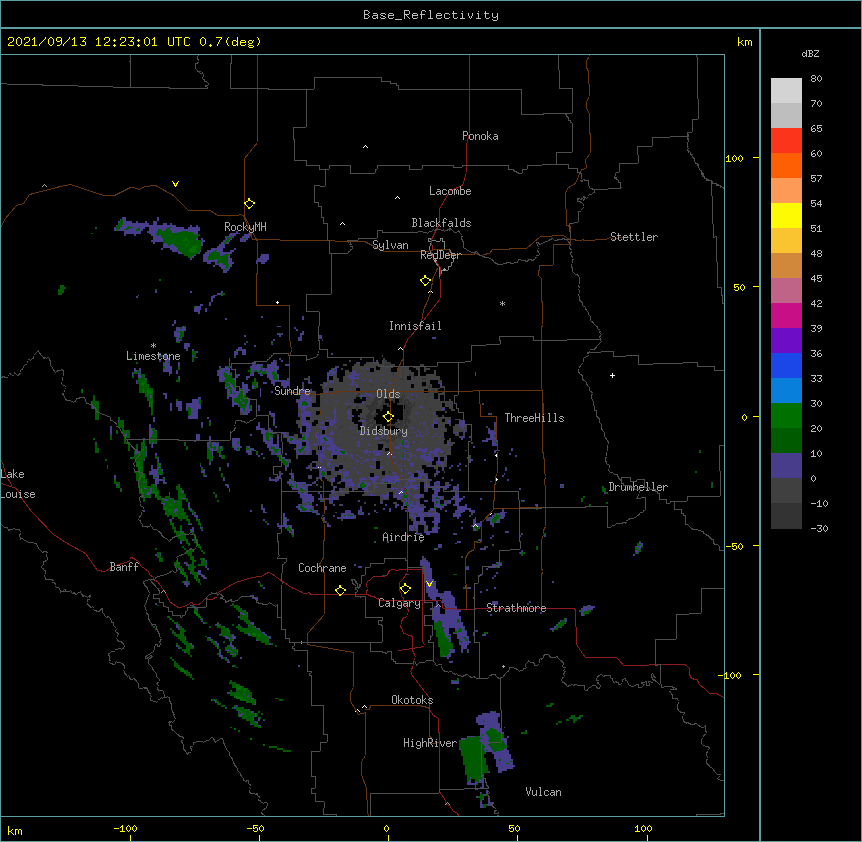Click the white asterisk marker above Limestone
This screenshot has width=862, height=842.
[153, 346]
